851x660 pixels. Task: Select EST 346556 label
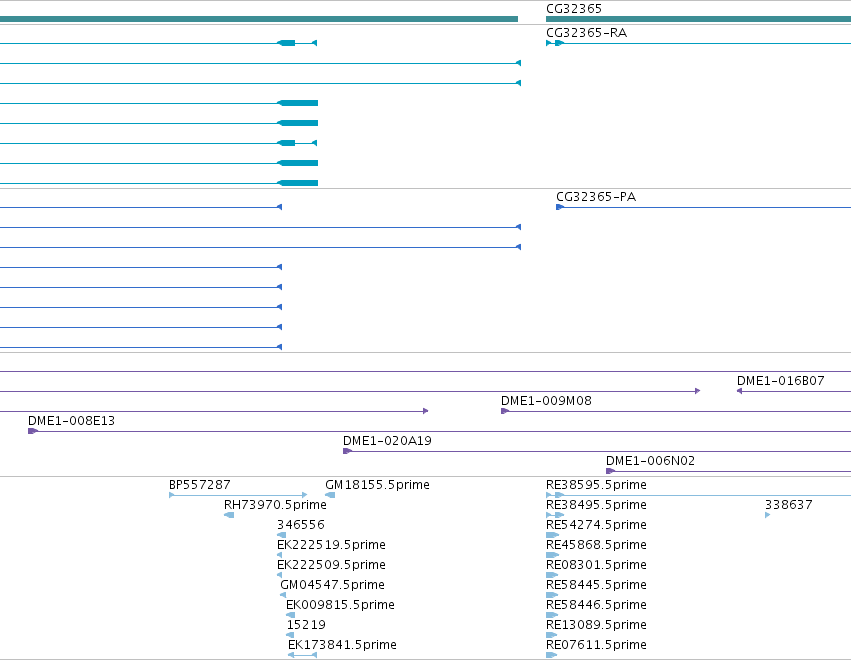coord(301,525)
